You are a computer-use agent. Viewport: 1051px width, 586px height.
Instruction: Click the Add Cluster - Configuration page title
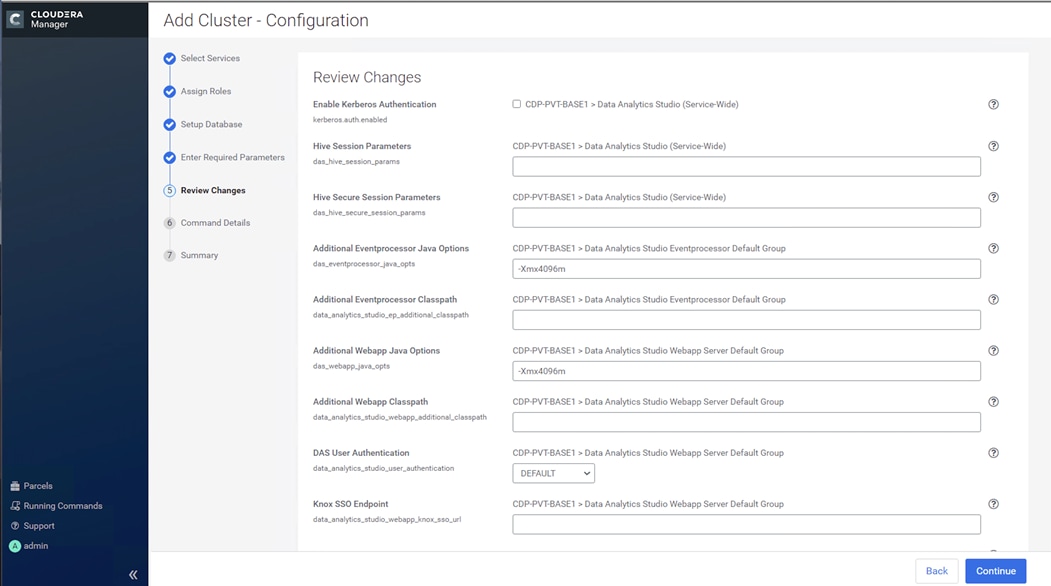[266, 21]
